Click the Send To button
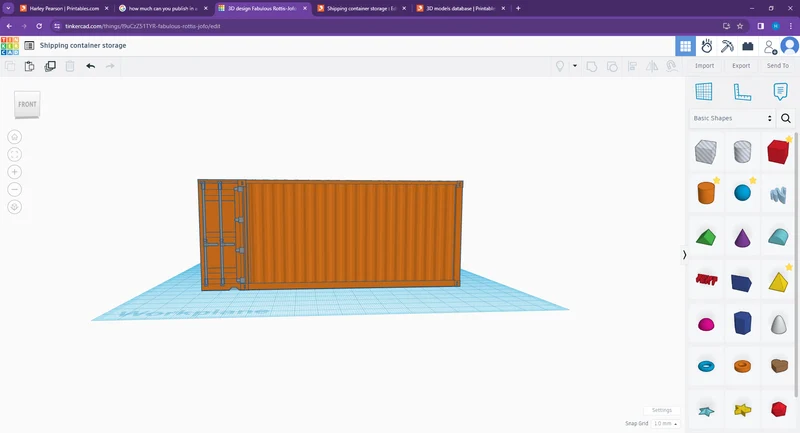The image size is (800, 433). 778,66
